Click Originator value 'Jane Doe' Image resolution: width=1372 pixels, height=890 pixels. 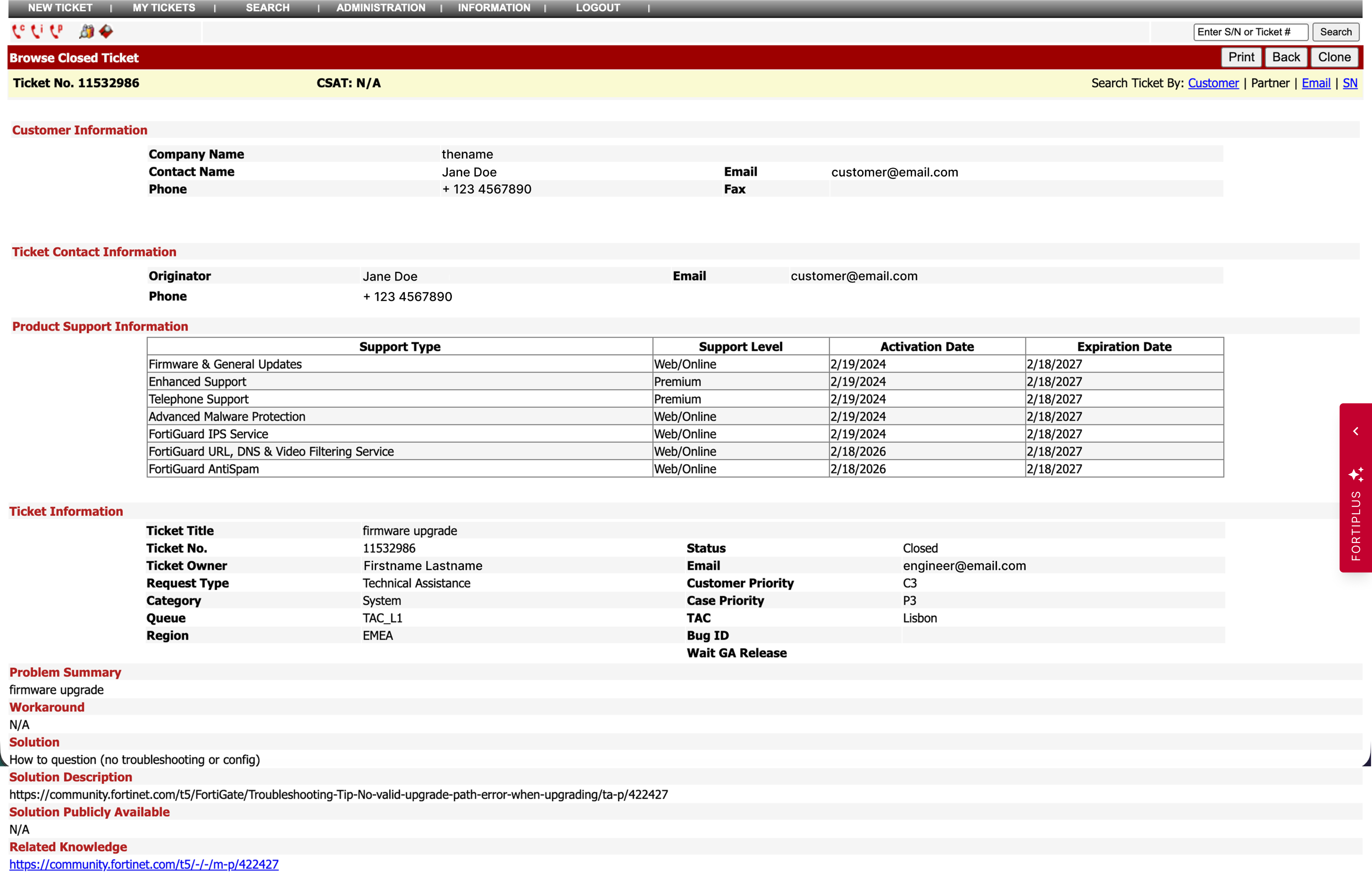pos(390,276)
